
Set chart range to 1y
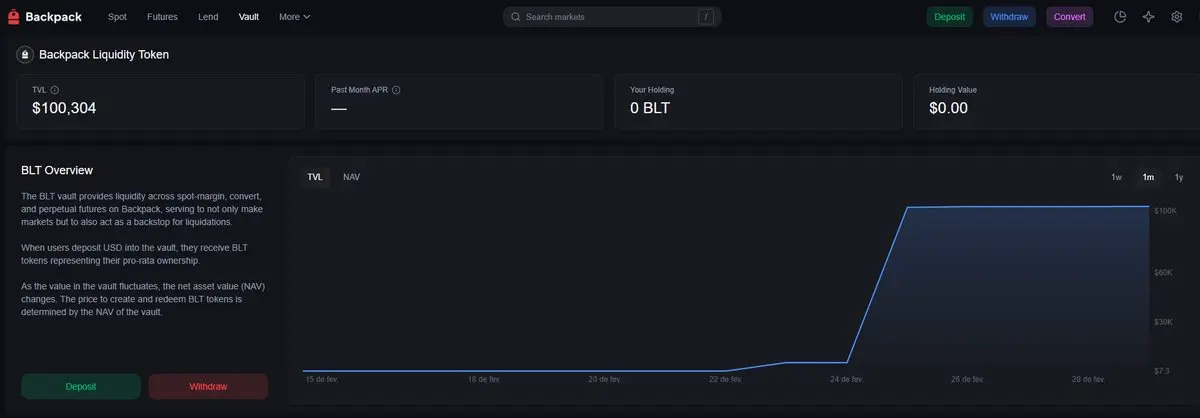click(1179, 177)
